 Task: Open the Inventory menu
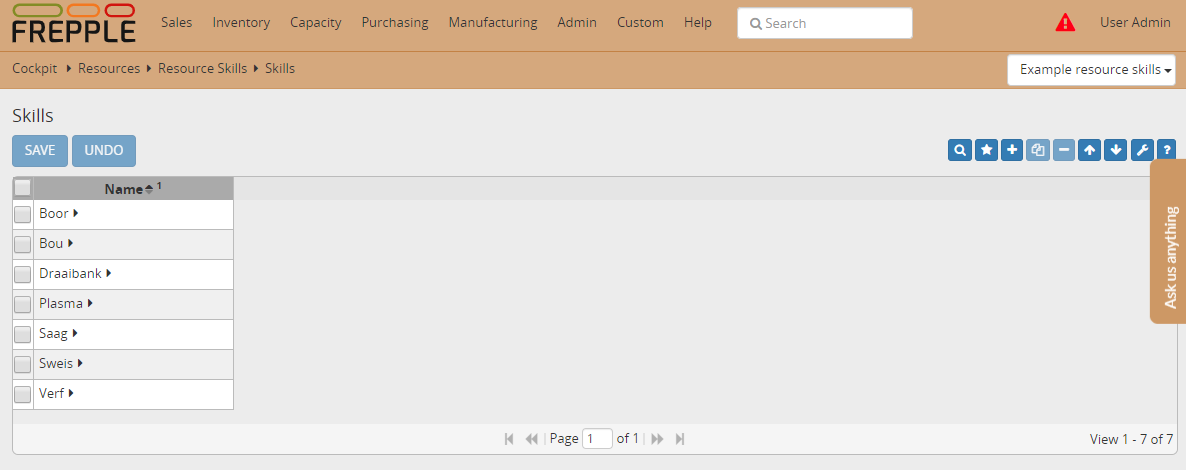241,22
